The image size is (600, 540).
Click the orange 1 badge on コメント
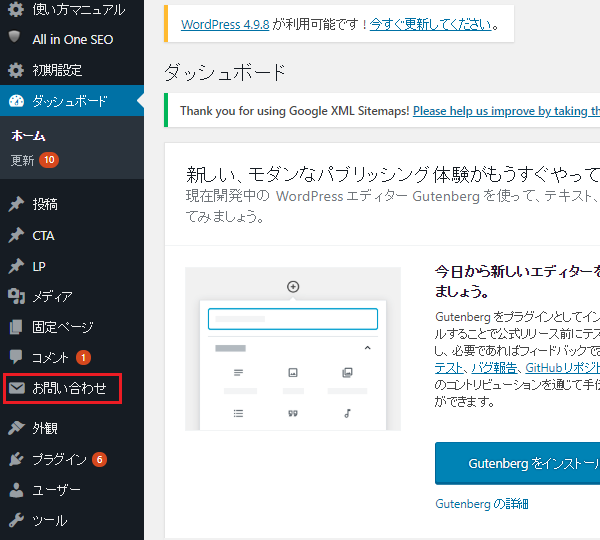[x=83, y=357]
